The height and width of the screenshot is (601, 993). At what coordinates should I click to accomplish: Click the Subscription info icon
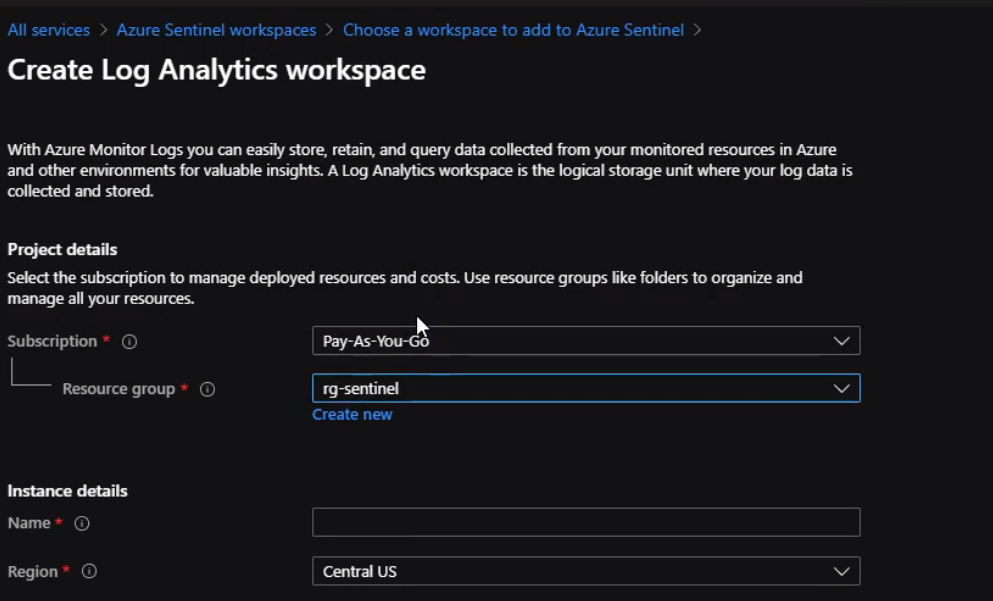129,342
